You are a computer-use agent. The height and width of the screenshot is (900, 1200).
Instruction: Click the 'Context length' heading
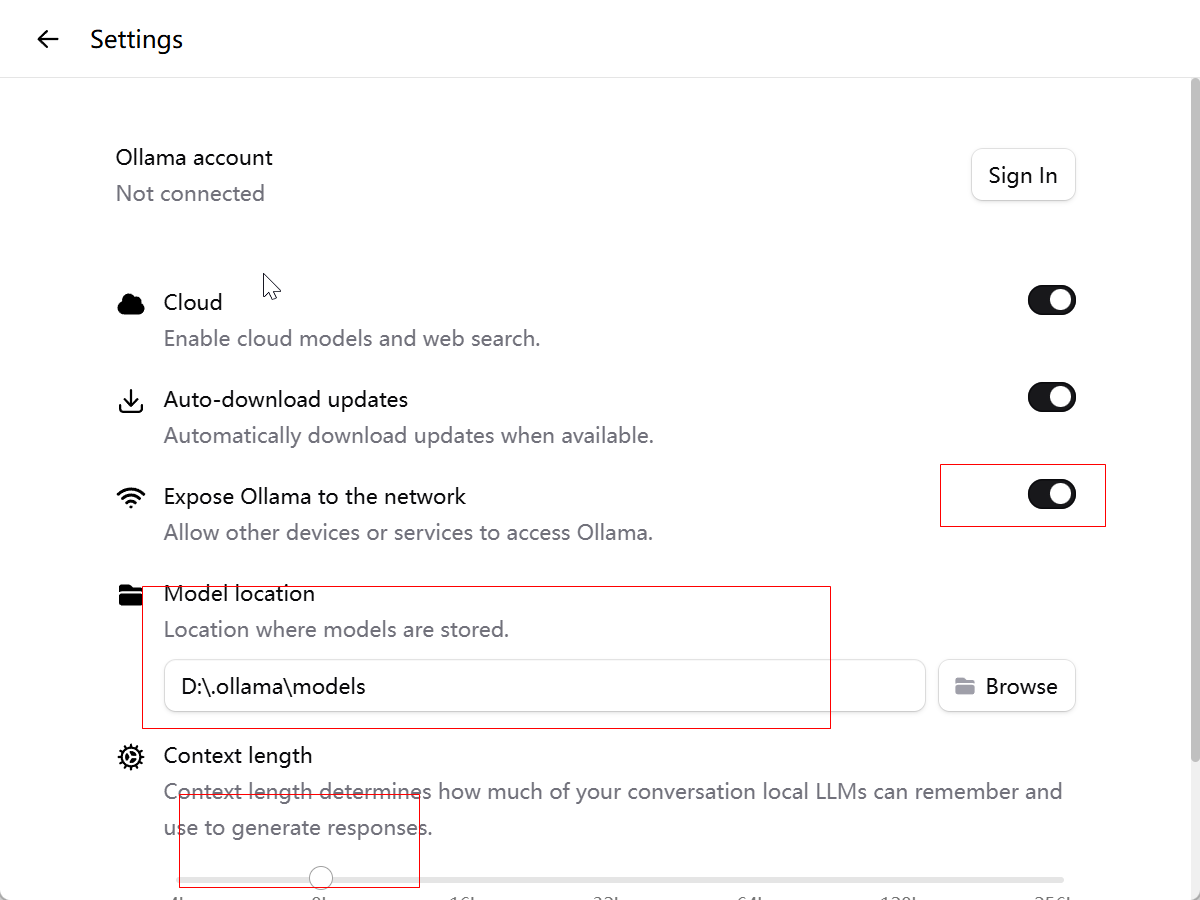tap(238, 756)
